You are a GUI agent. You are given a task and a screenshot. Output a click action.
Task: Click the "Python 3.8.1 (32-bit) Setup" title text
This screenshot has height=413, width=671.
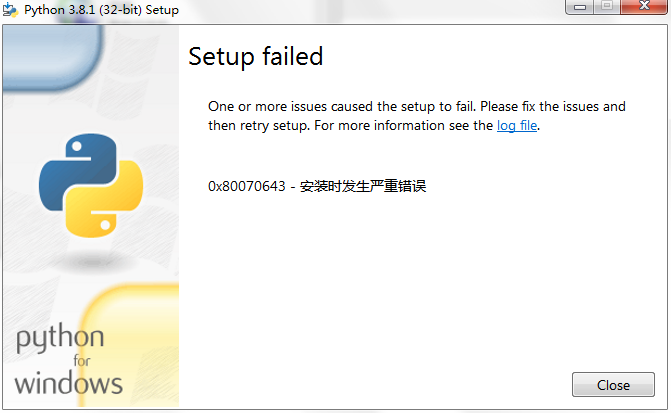(108, 10)
